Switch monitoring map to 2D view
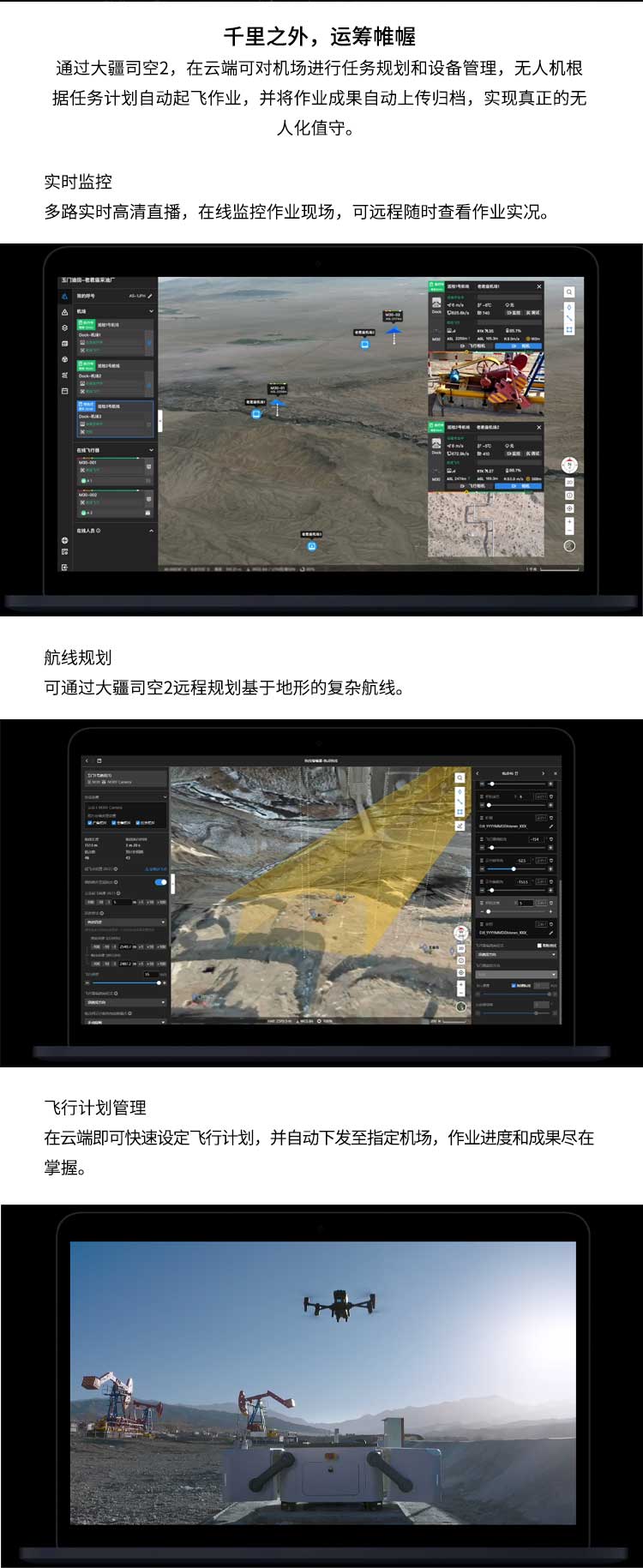The width and height of the screenshot is (643, 1568). click(569, 482)
